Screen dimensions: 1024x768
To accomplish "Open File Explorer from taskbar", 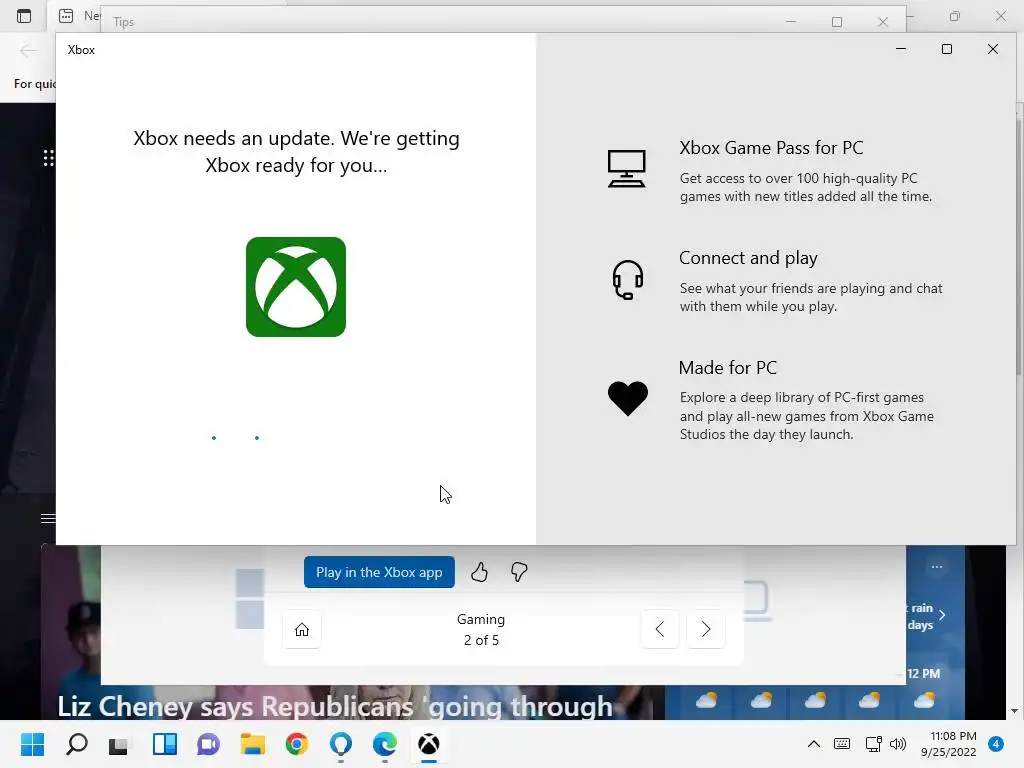I will 253,744.
